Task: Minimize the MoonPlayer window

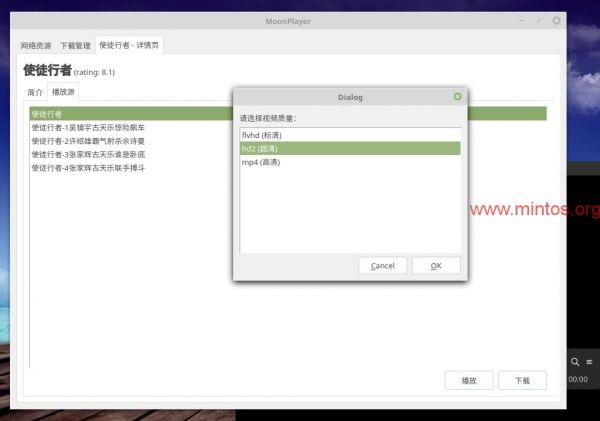Action: 522,20
